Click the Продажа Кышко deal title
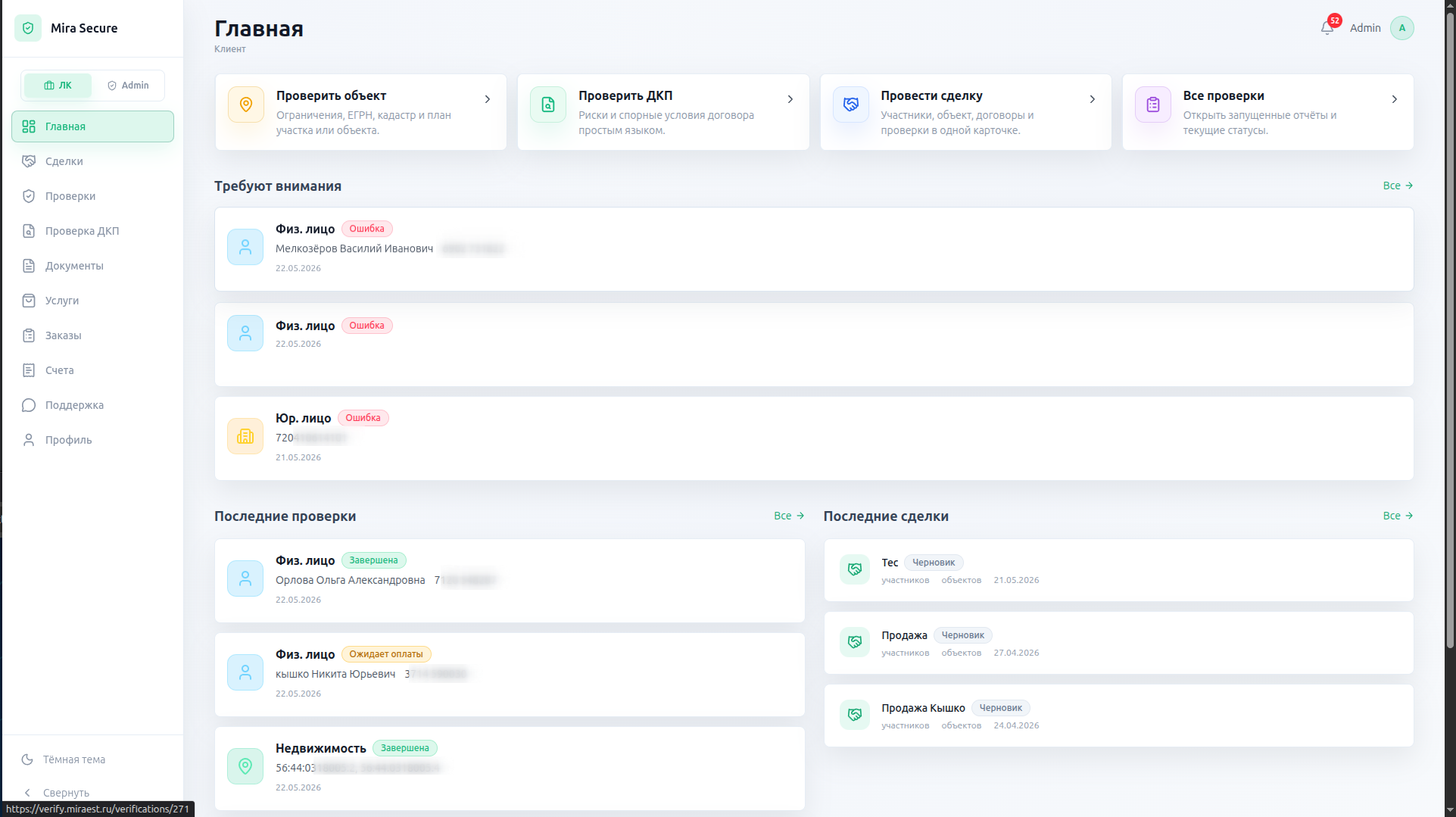This screenshot has width=1456, height=817. tap(923, 708)
